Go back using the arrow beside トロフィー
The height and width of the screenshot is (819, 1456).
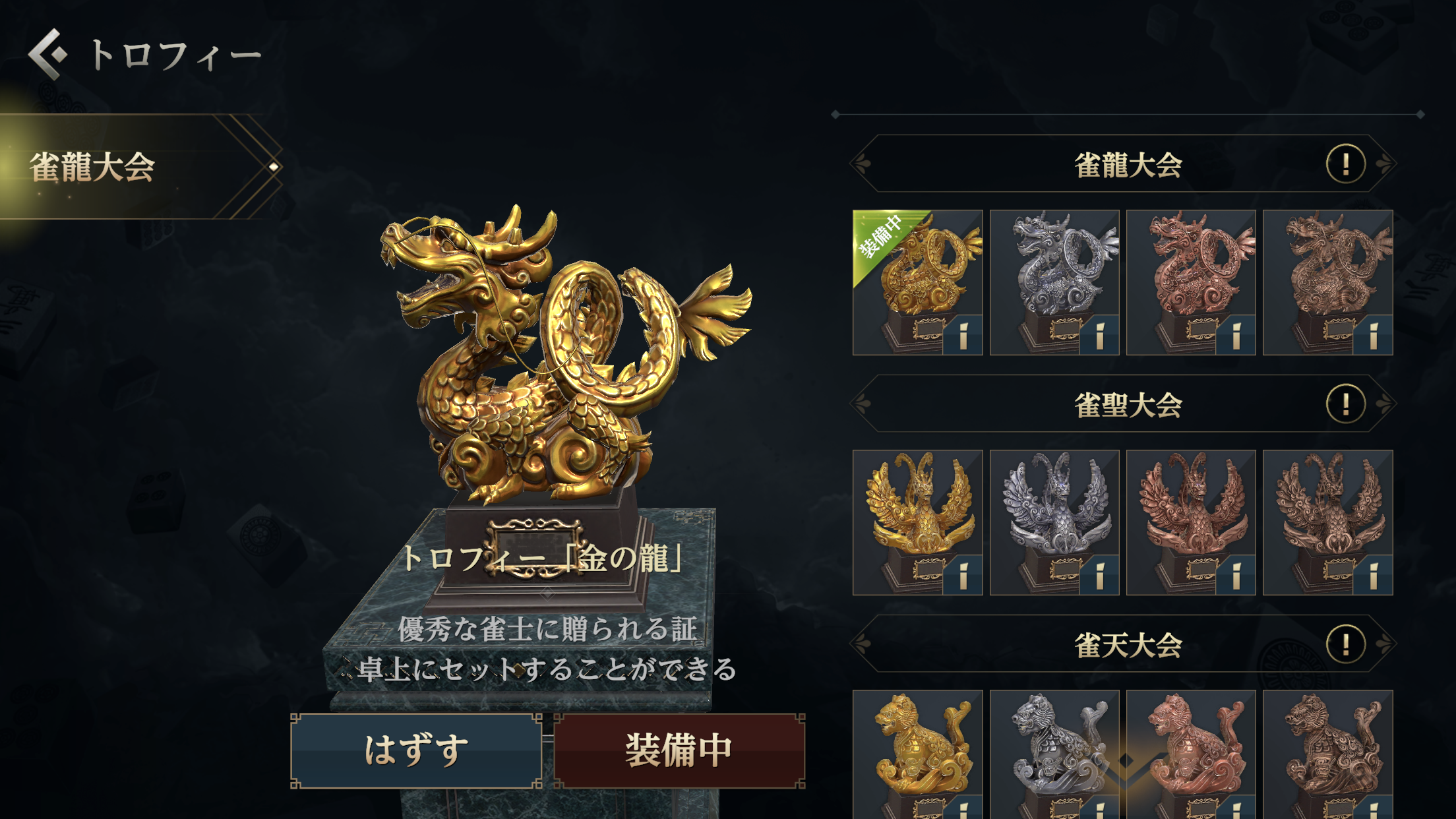click(47, 54)
